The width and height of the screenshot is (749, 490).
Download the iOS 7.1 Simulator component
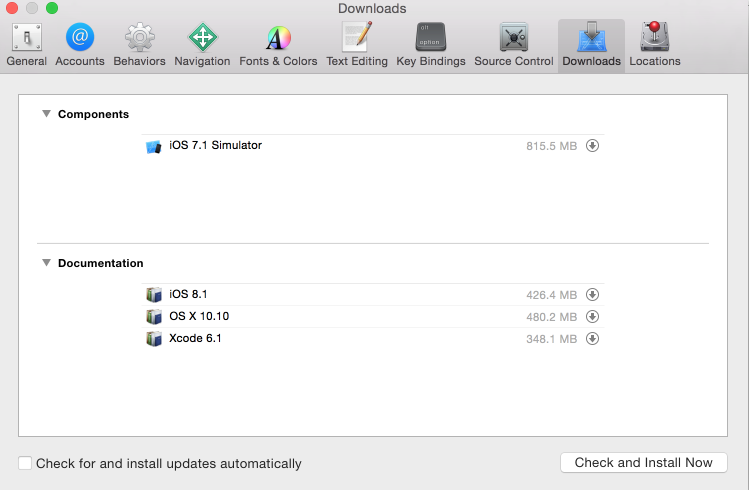point(592,146)
